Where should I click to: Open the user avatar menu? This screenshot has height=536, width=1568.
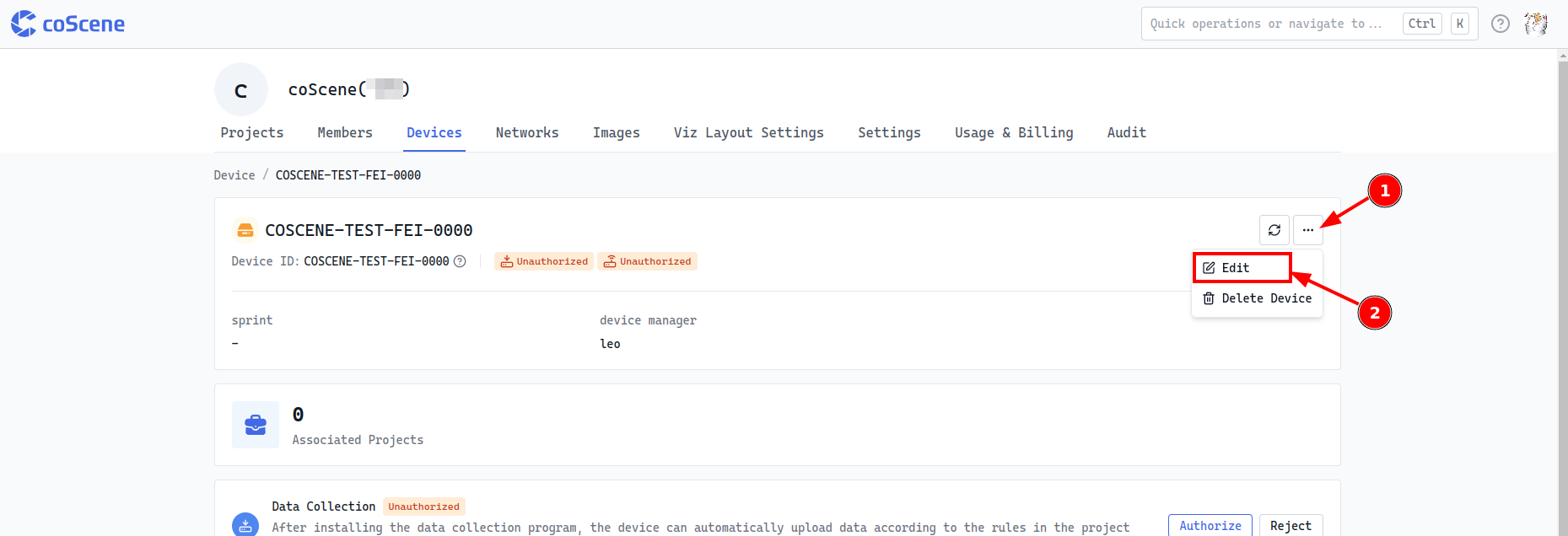(1536, 24)
